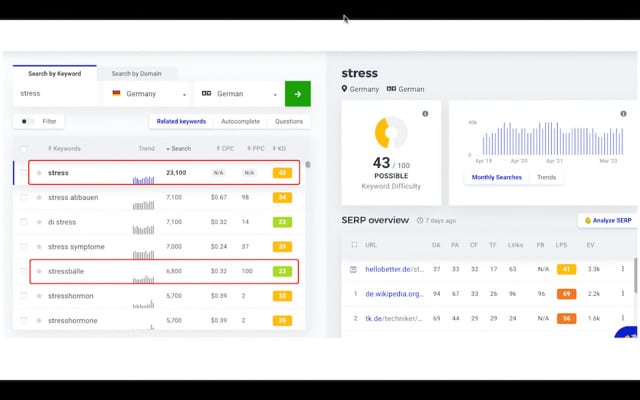The width and height of the screenshot is (640, 400).
Task: Click the KD 43 badge for 'stress'
Action: pos(282,173)
